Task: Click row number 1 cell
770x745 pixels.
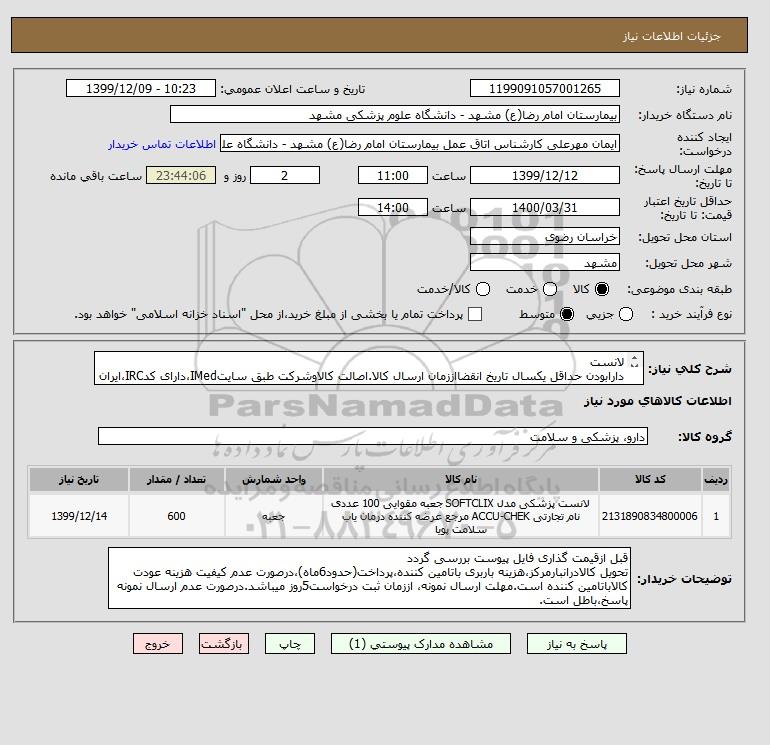Action: click(716, 516)
